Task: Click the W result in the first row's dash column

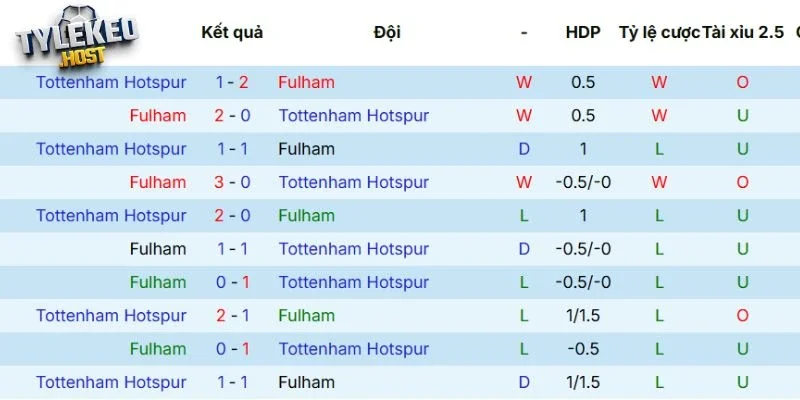Action: [524, 83]
